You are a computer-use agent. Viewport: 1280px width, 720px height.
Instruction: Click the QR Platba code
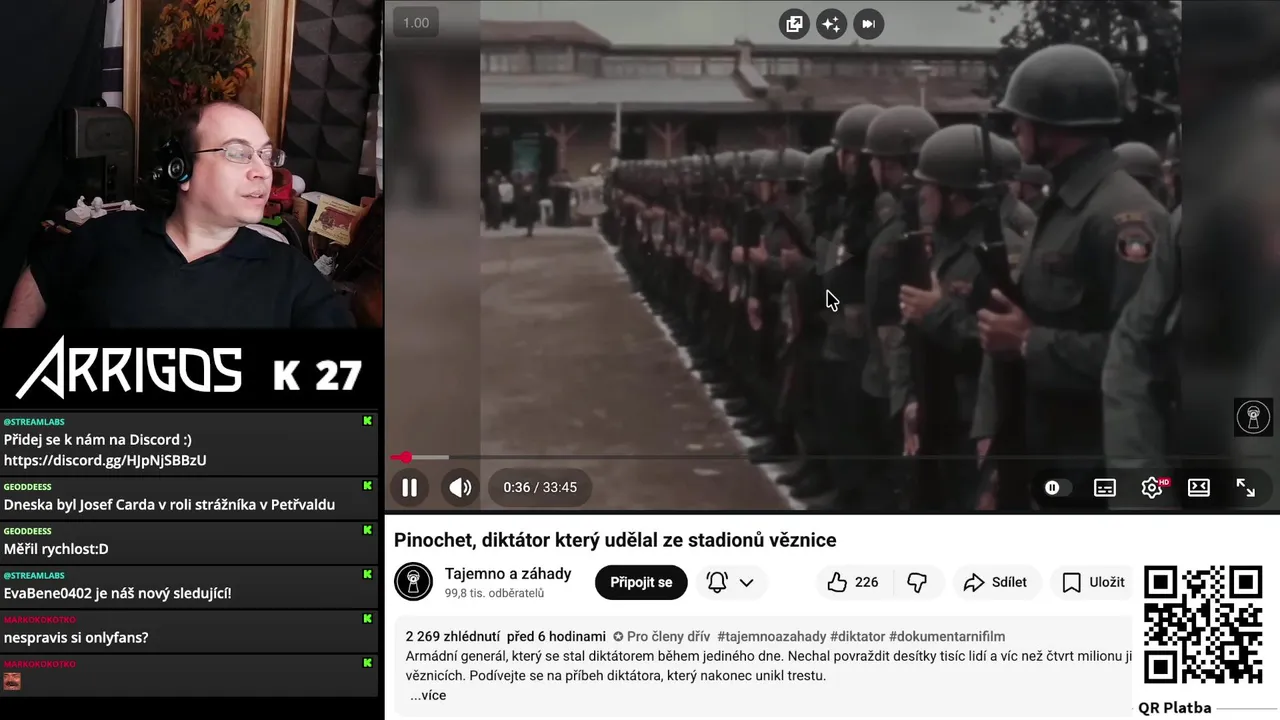[x=1203, y=625]
